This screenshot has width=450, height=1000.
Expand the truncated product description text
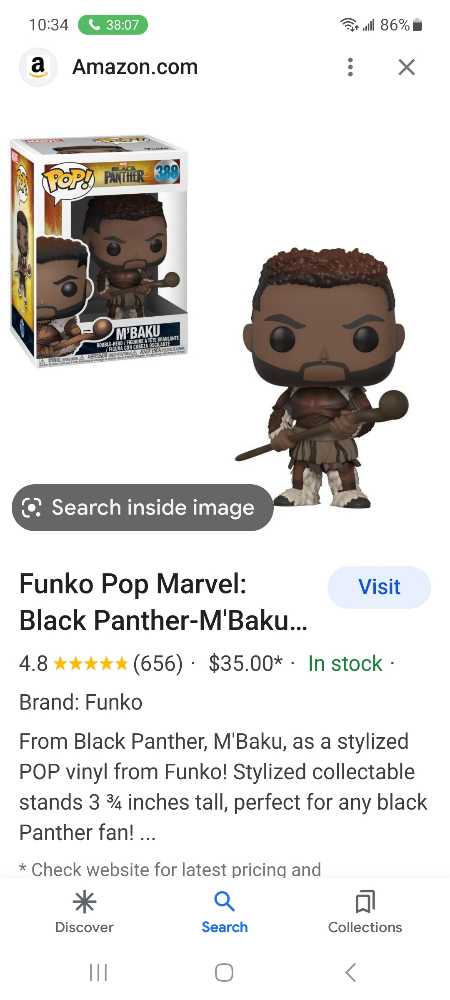tap(223, 787)
